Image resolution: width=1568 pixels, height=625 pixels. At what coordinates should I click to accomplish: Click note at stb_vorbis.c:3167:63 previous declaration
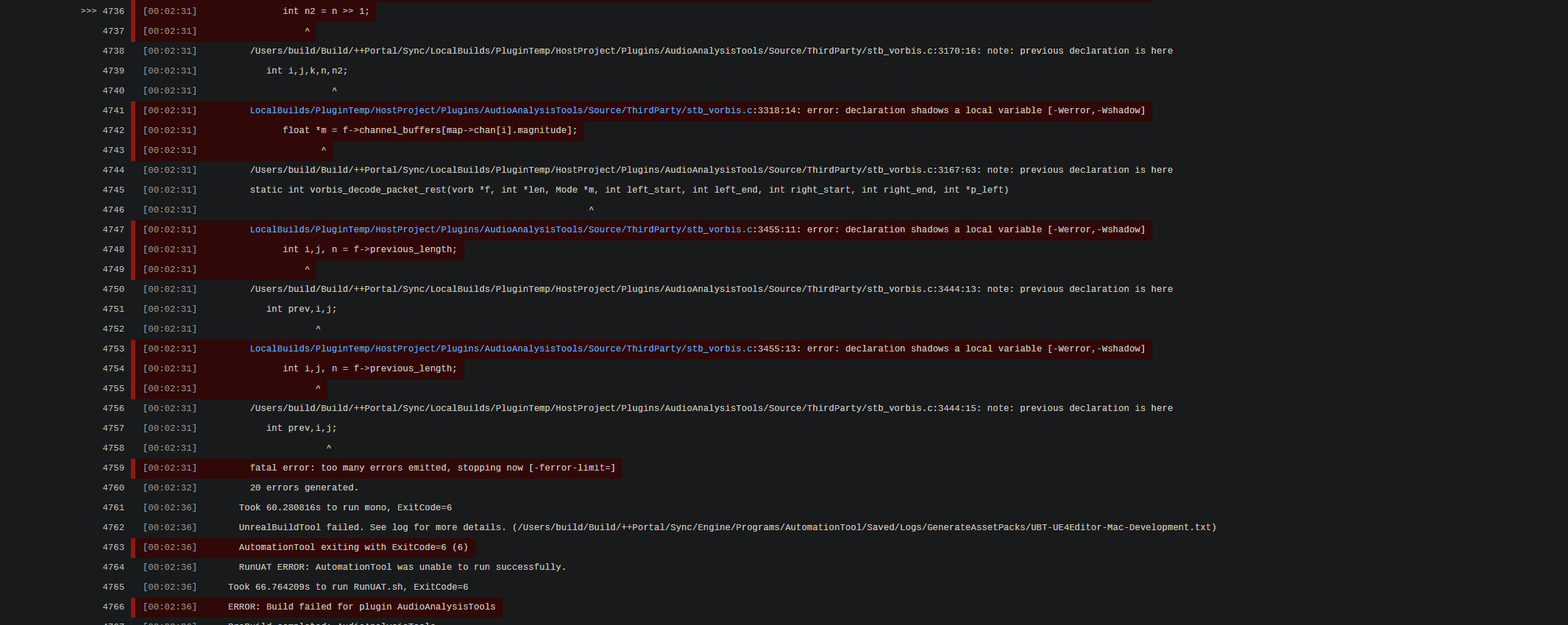[x=712, y=170]
